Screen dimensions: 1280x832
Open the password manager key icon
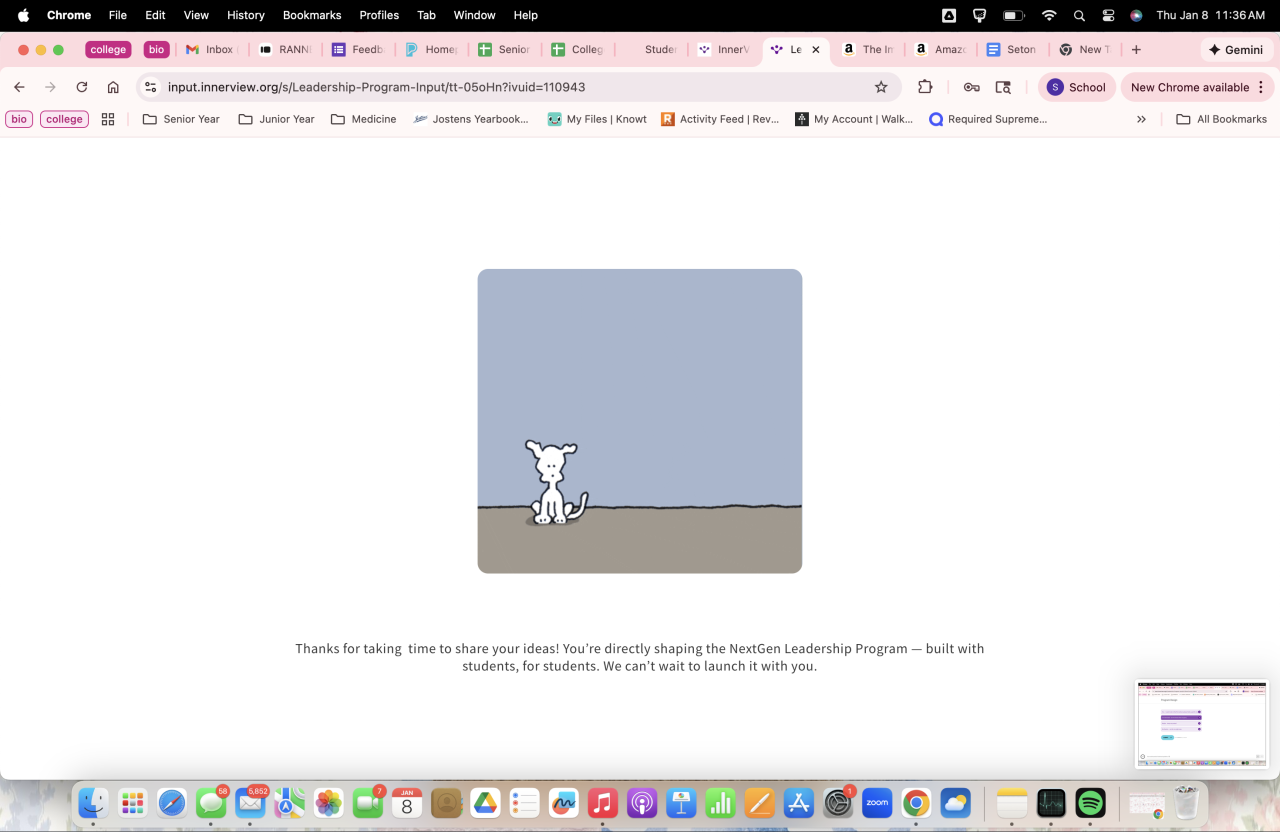[971, 87]
